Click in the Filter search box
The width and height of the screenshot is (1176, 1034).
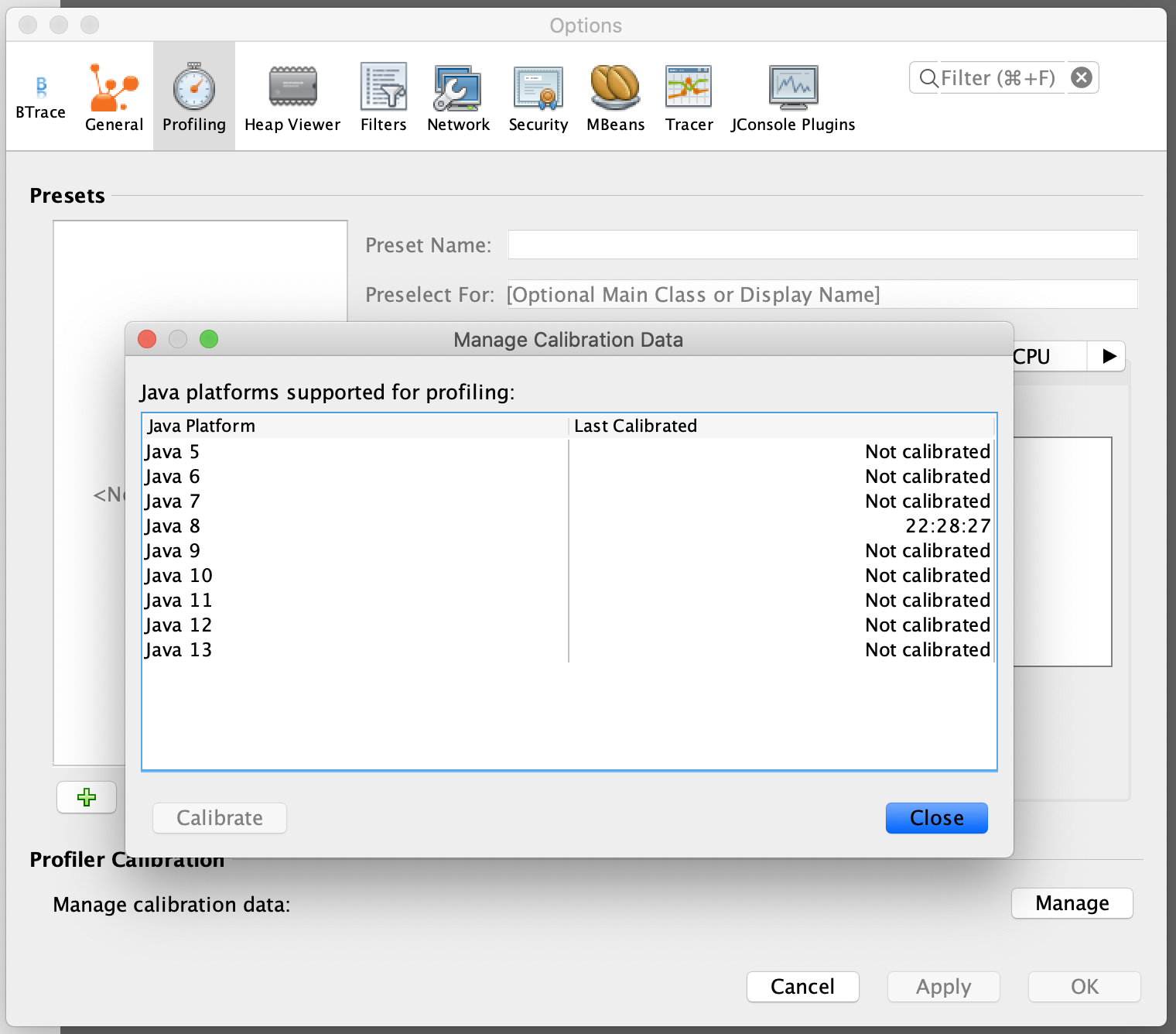pos(997,77)
